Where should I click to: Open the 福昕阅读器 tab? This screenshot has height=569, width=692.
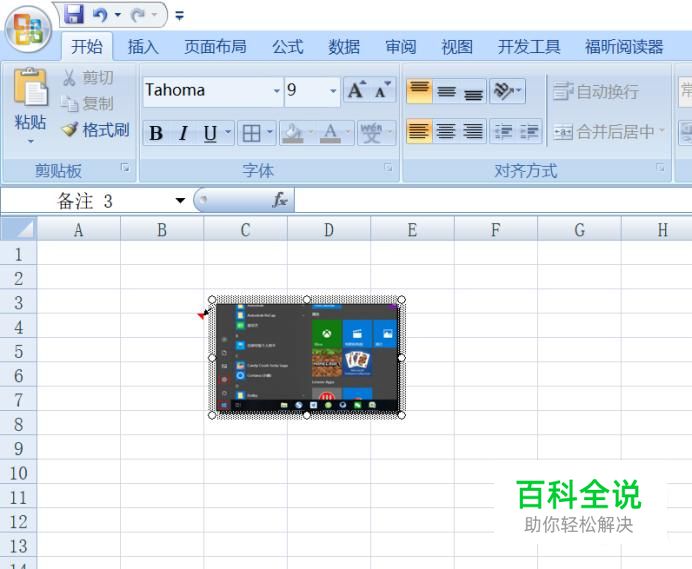coord(624,46)
